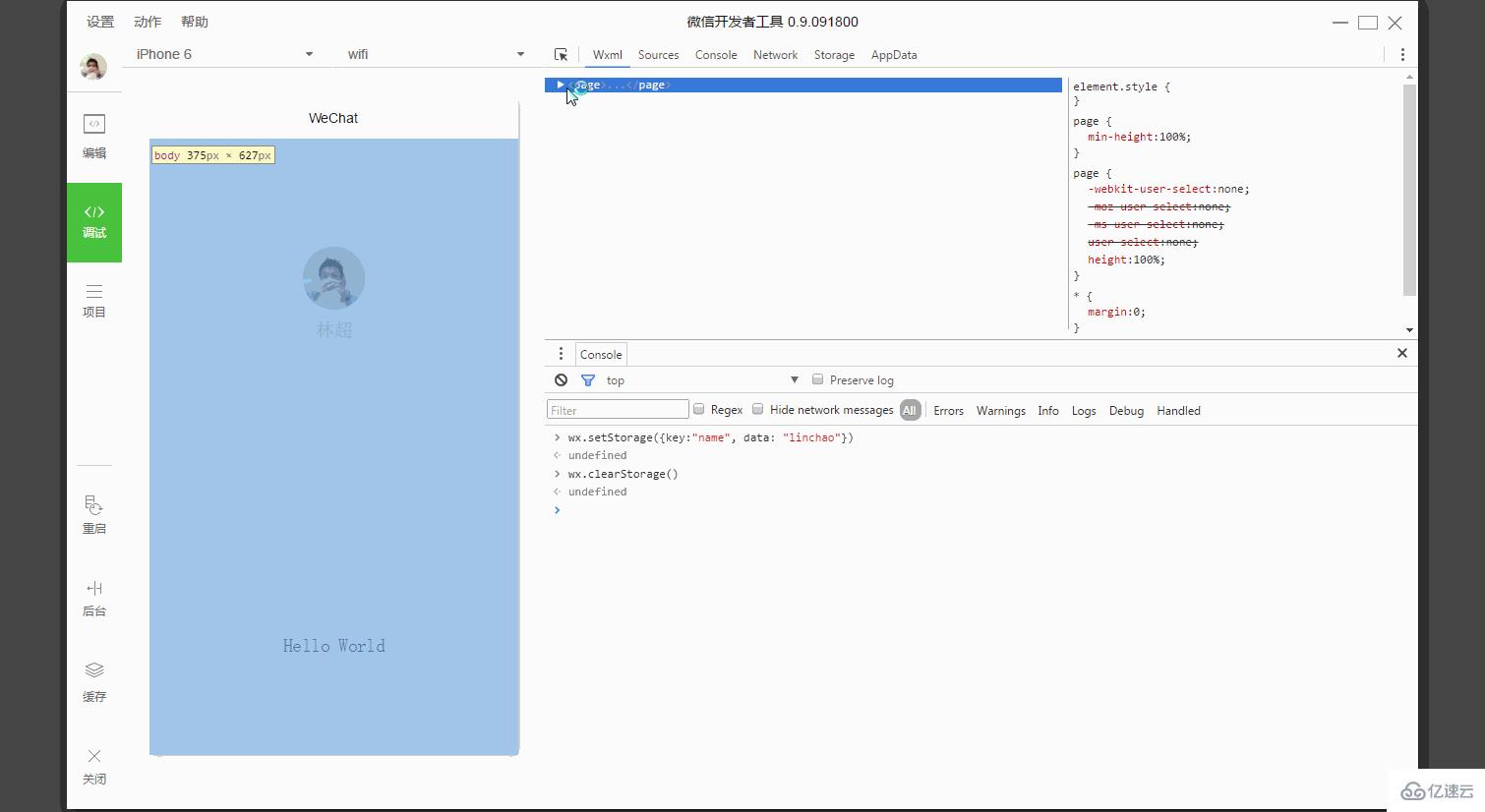This screenshot has width=1485, height=812.
Task: Open the top execution context dropdown
Action: [702, 380]
